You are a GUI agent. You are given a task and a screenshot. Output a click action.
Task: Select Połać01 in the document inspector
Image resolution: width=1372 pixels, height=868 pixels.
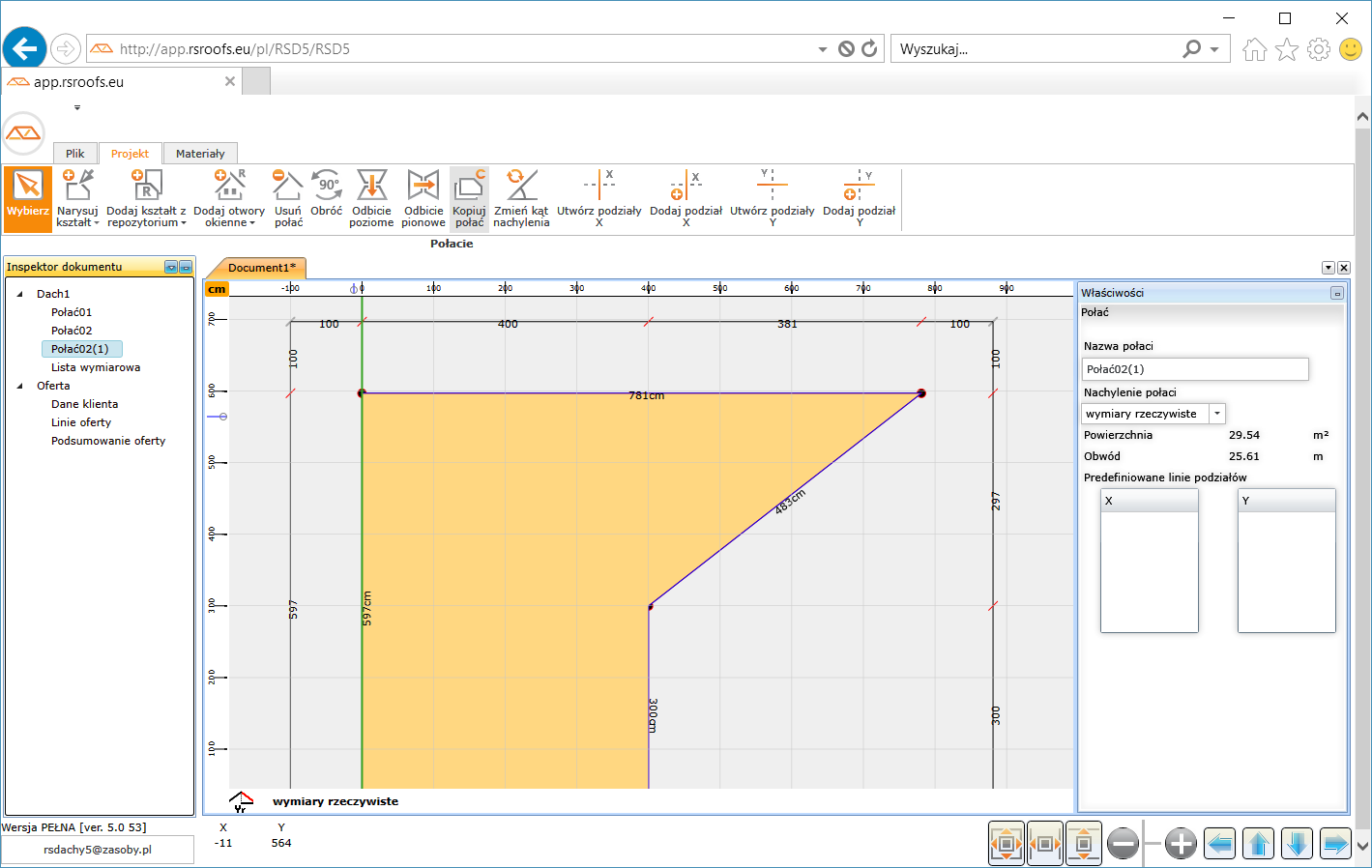click(x=72, y=312)
